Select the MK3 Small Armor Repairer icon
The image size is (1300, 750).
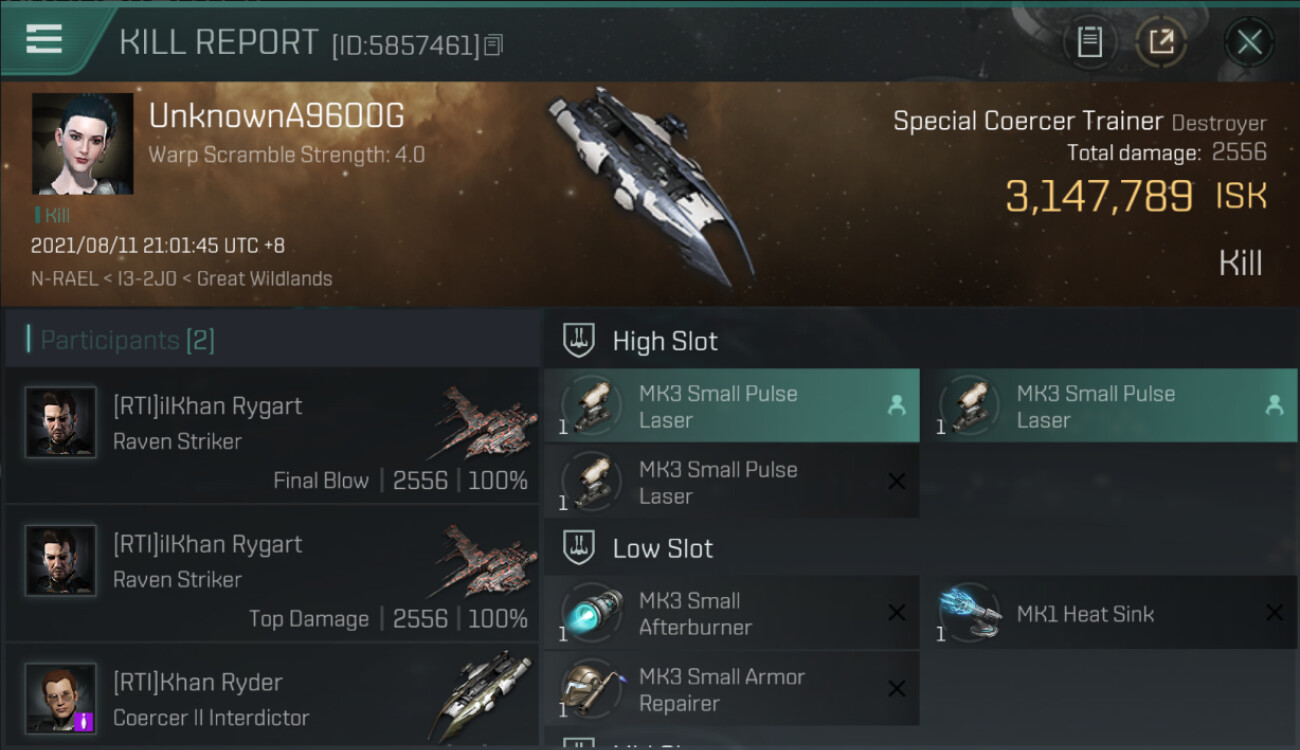point(592,689)
